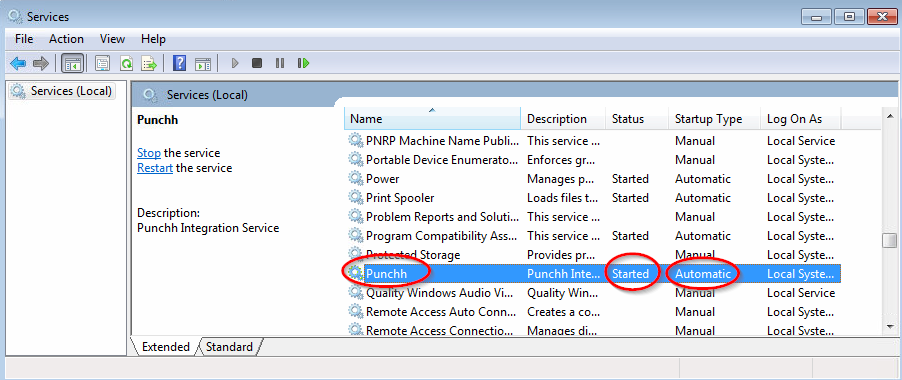Switch to the Extended tab

pos(166,347)
